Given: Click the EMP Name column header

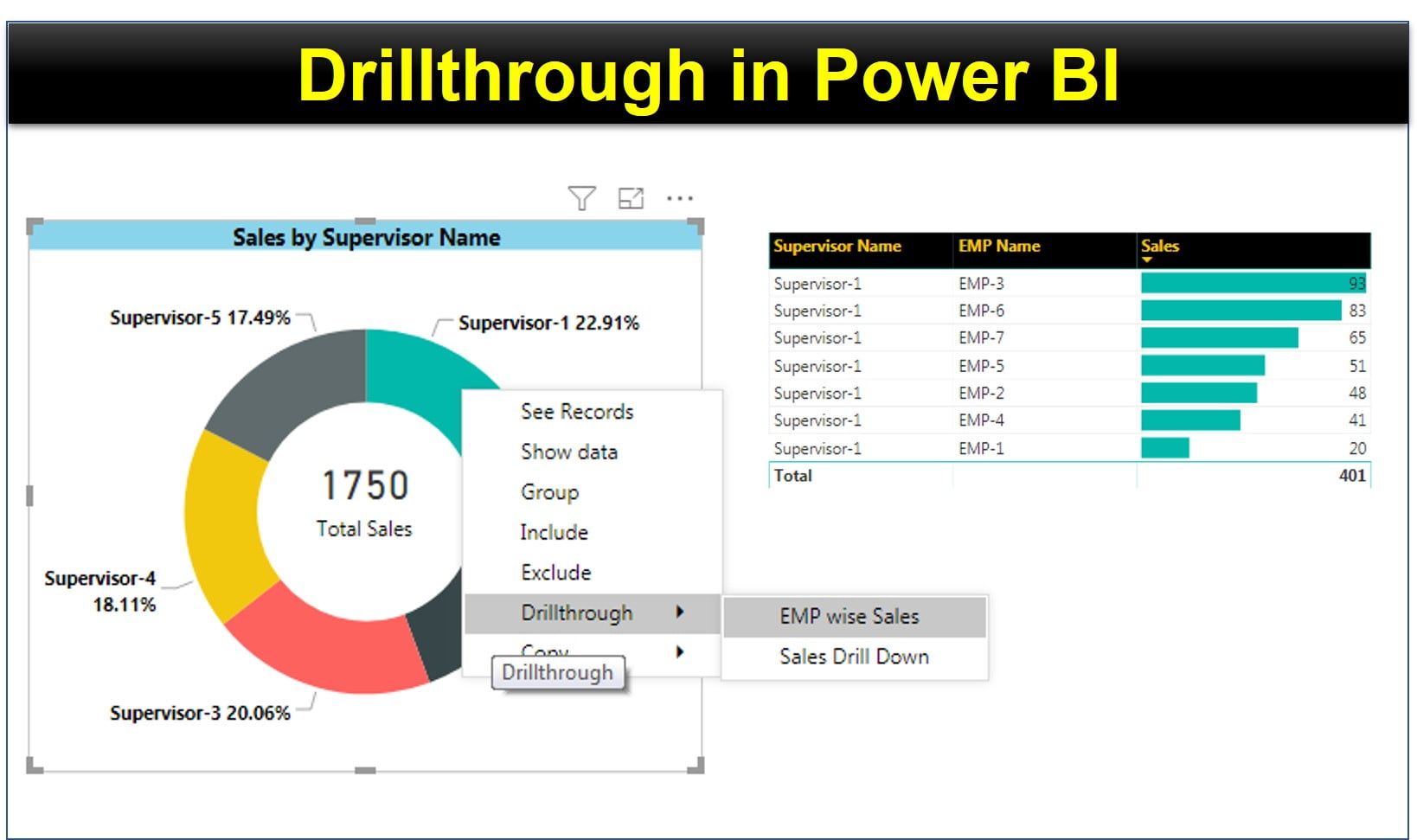Looking at the screenshot, I should (x=999, y=247).
